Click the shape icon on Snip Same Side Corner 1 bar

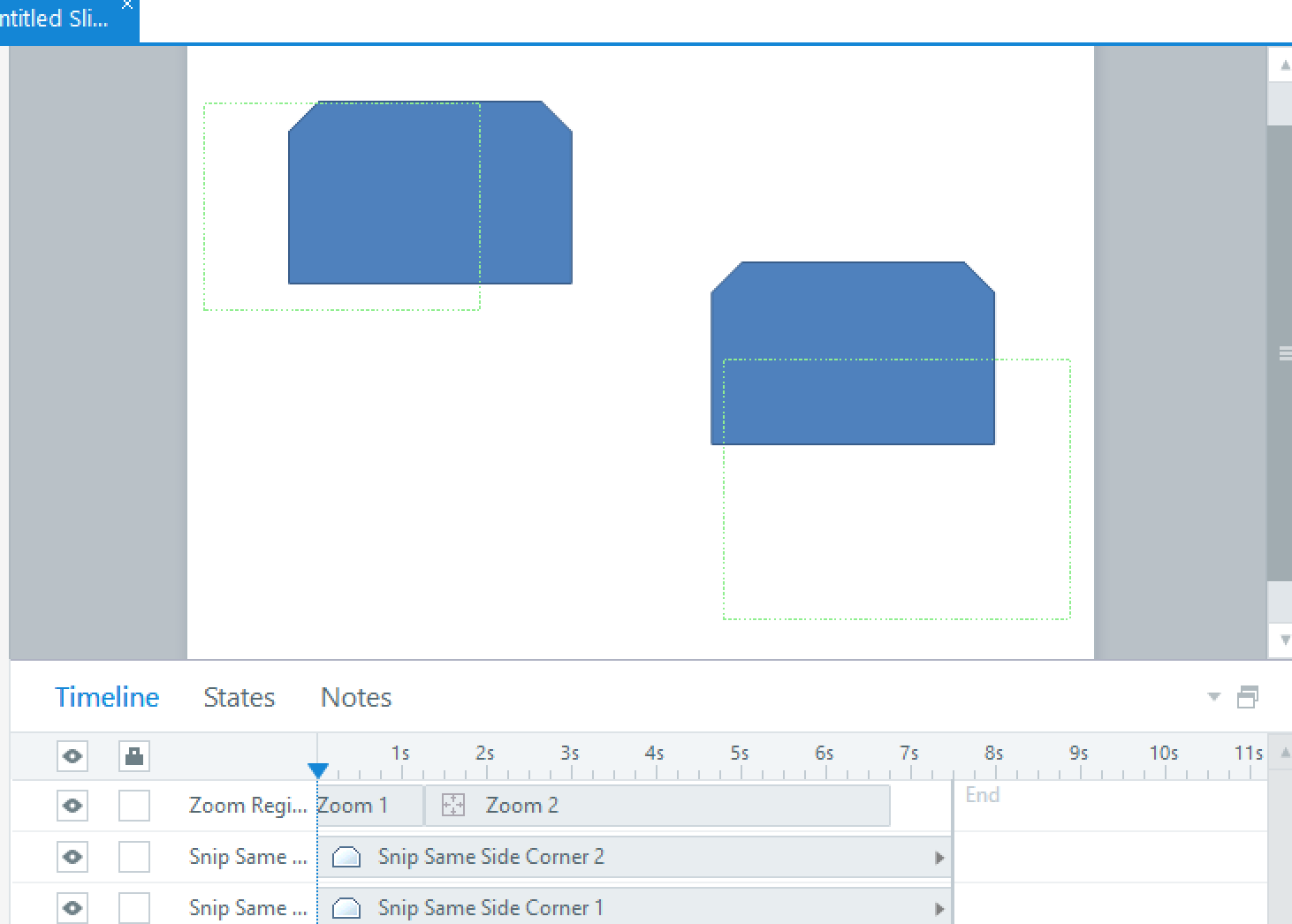tap(348, 907)
